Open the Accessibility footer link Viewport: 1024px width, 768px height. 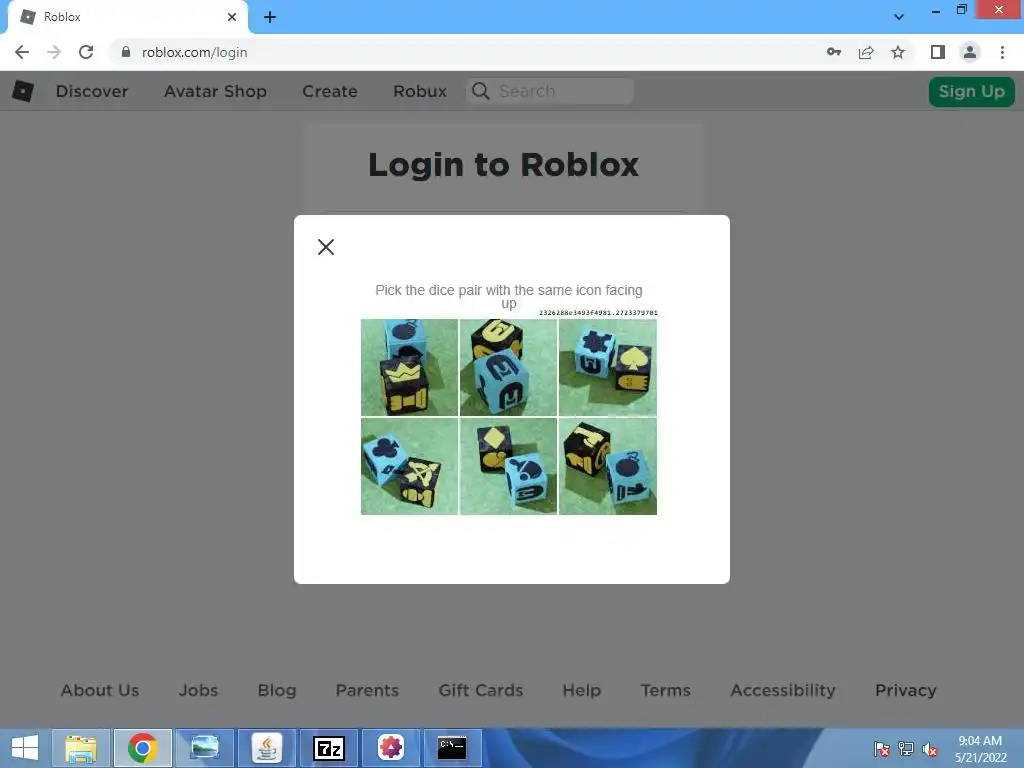click(x=783, y=690)
